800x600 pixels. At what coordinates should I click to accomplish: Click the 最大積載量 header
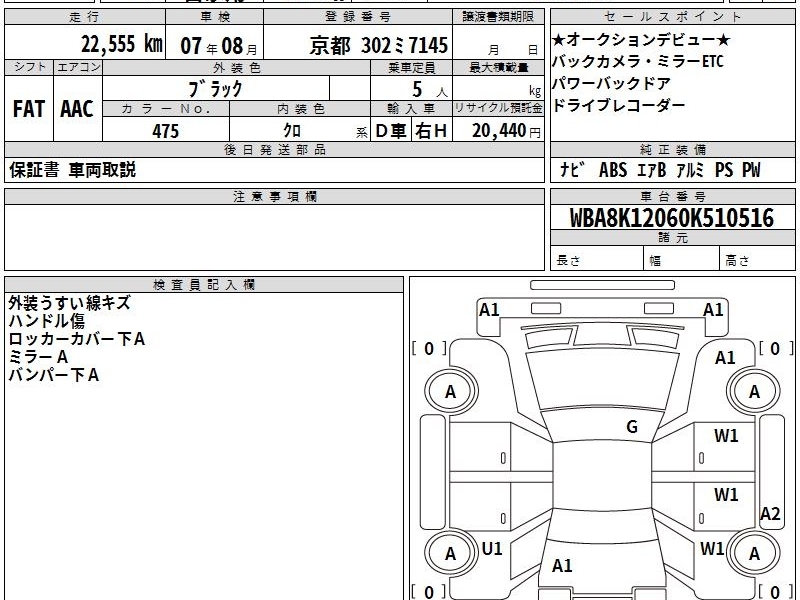pos(498,67)
